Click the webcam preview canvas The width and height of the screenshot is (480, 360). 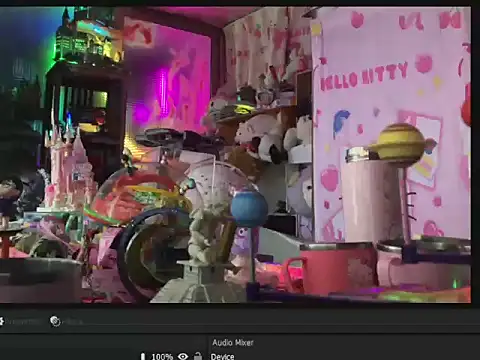235,154
